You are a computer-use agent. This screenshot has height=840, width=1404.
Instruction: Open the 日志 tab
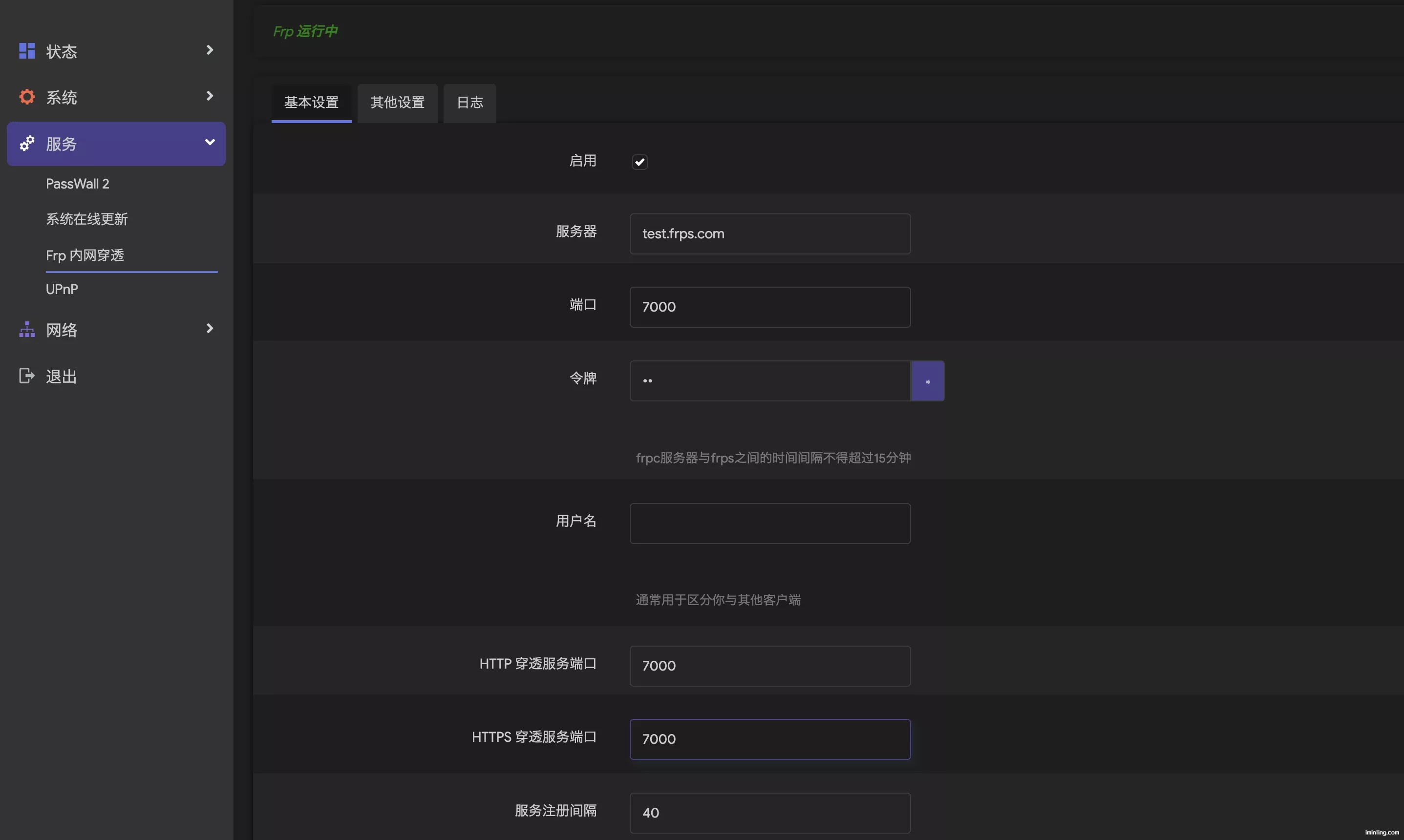[470, 103]
